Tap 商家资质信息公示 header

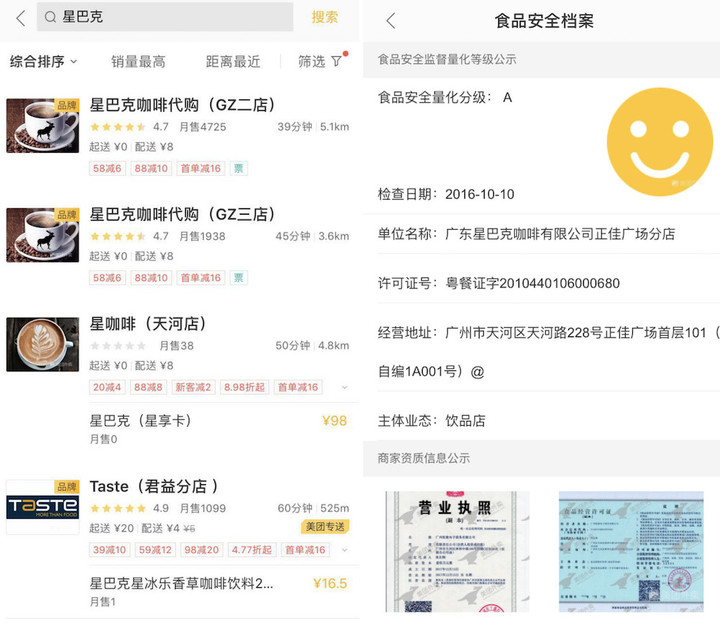(424, 458)
